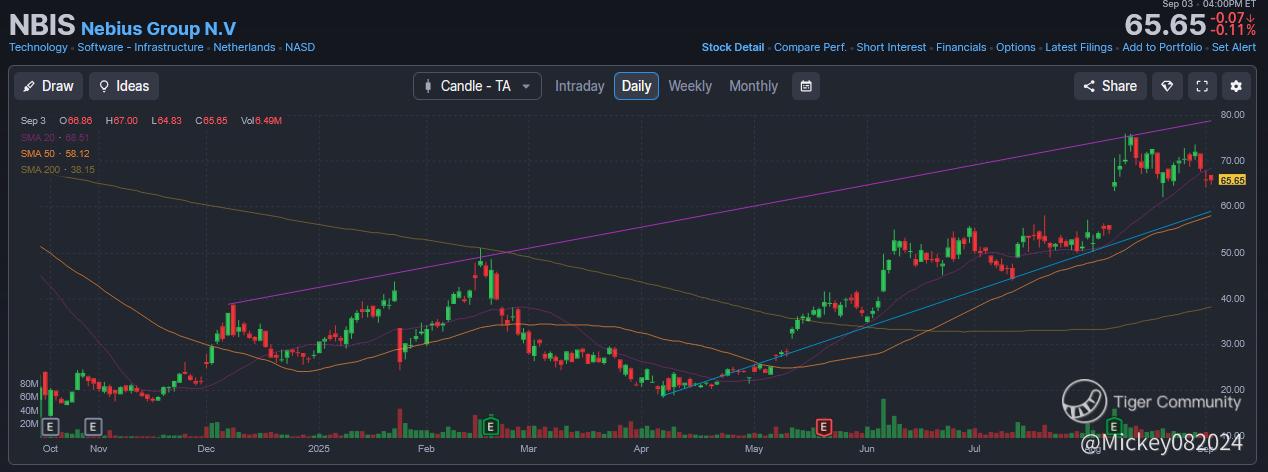
Task: Click the Netherlands country link
Action: tap(244, 47)
